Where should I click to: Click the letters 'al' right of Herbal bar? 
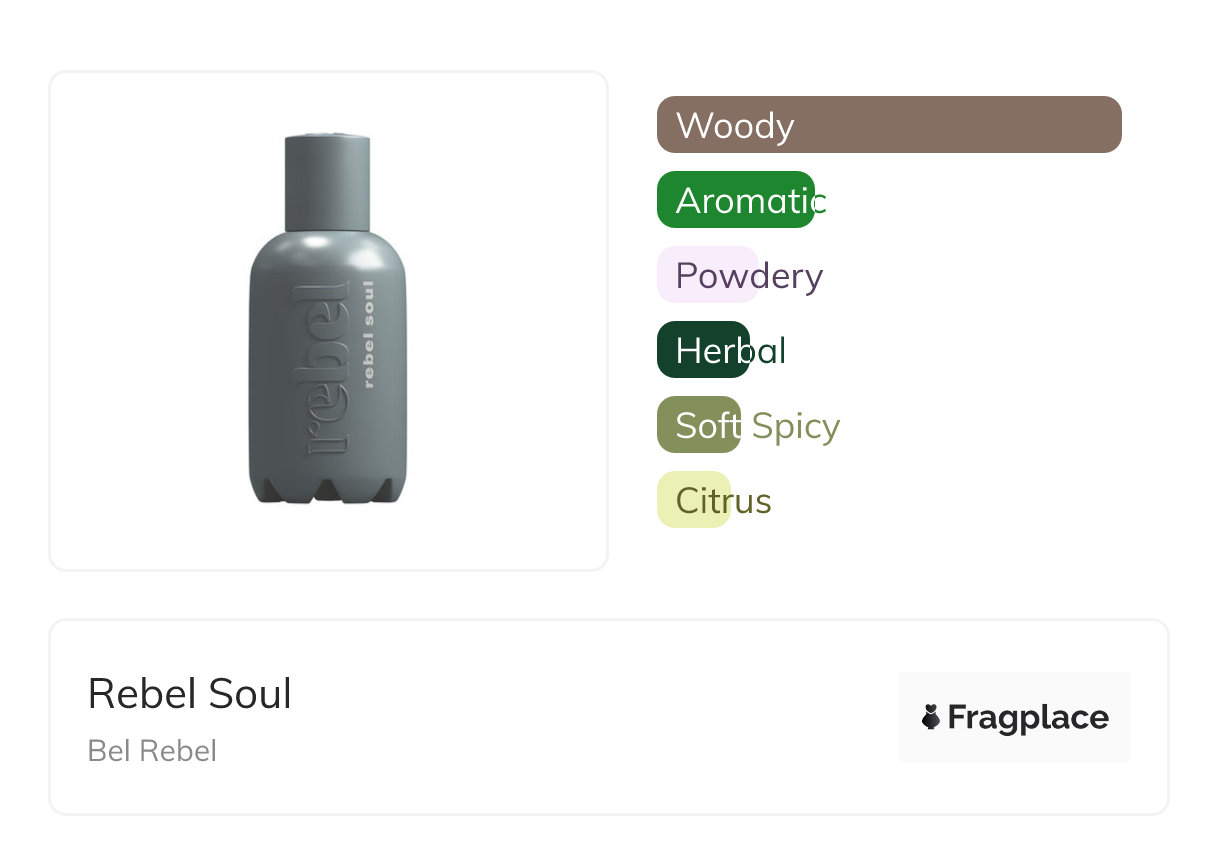(769, 351)
